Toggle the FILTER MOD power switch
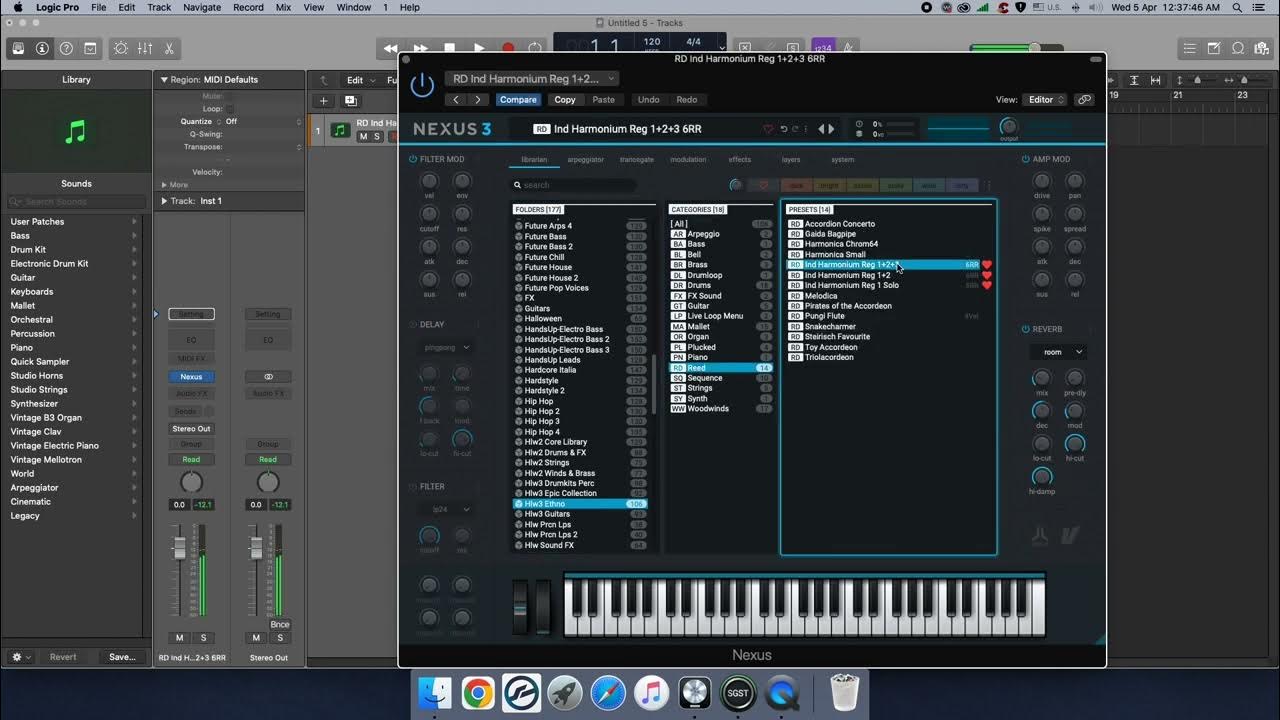This screenshot has width=1280, height=720. (413, 159)
